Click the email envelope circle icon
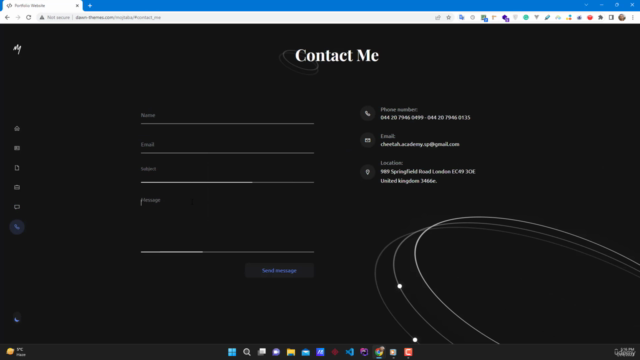The image size is (640, 360). click(367, 140)
